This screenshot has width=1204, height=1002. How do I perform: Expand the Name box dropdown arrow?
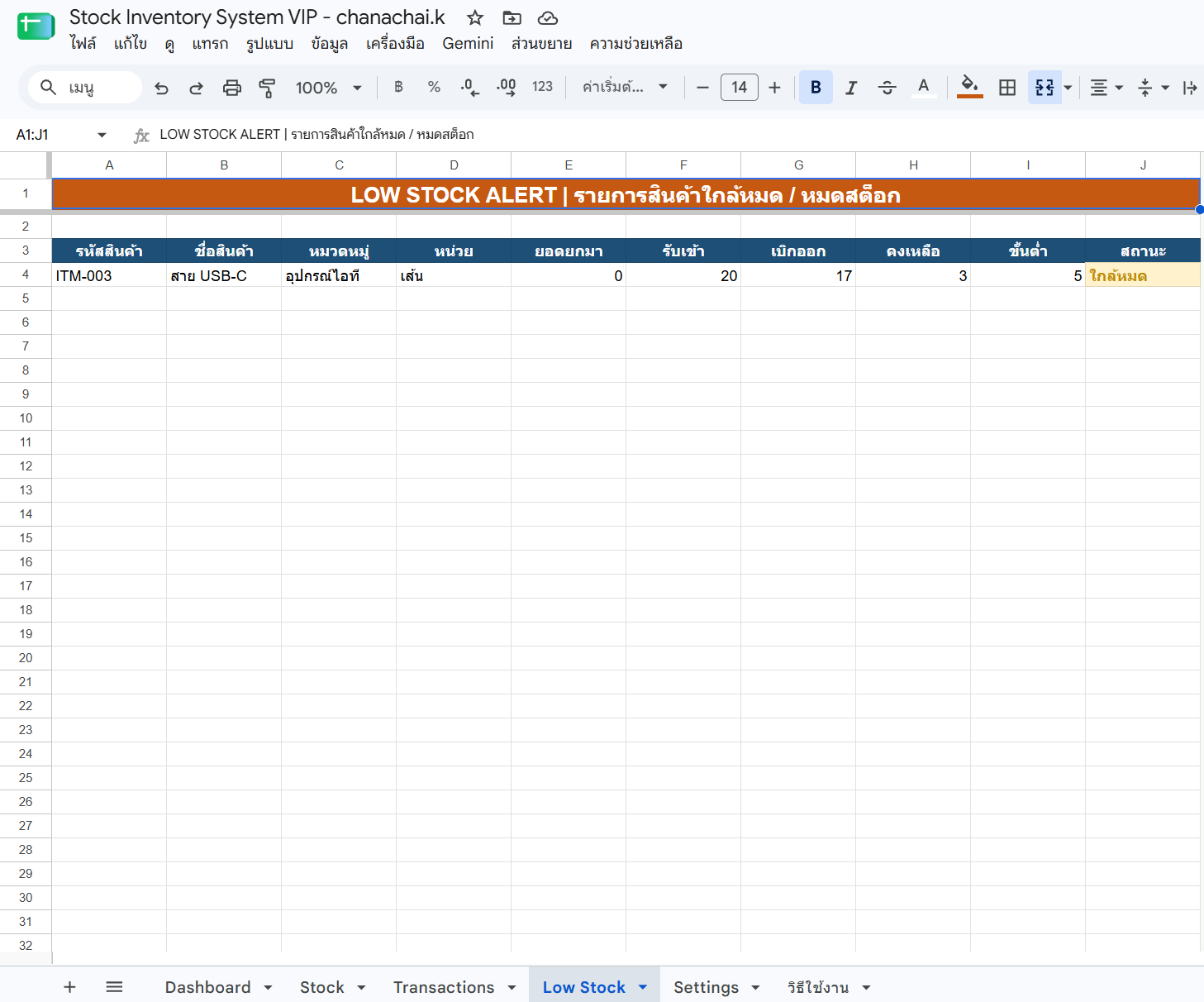coord(102,135)
